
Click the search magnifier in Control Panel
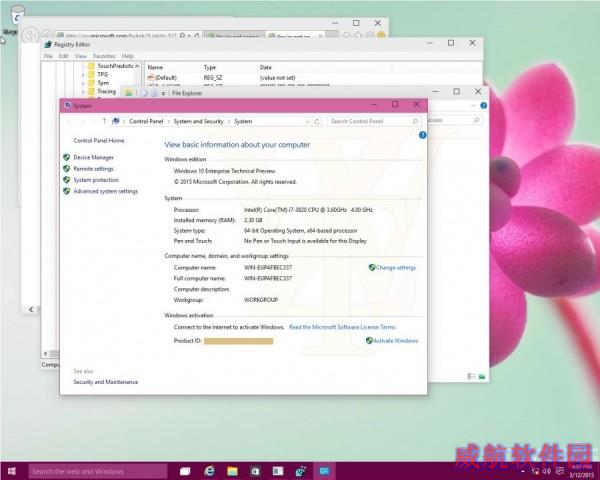pos(416,121)
